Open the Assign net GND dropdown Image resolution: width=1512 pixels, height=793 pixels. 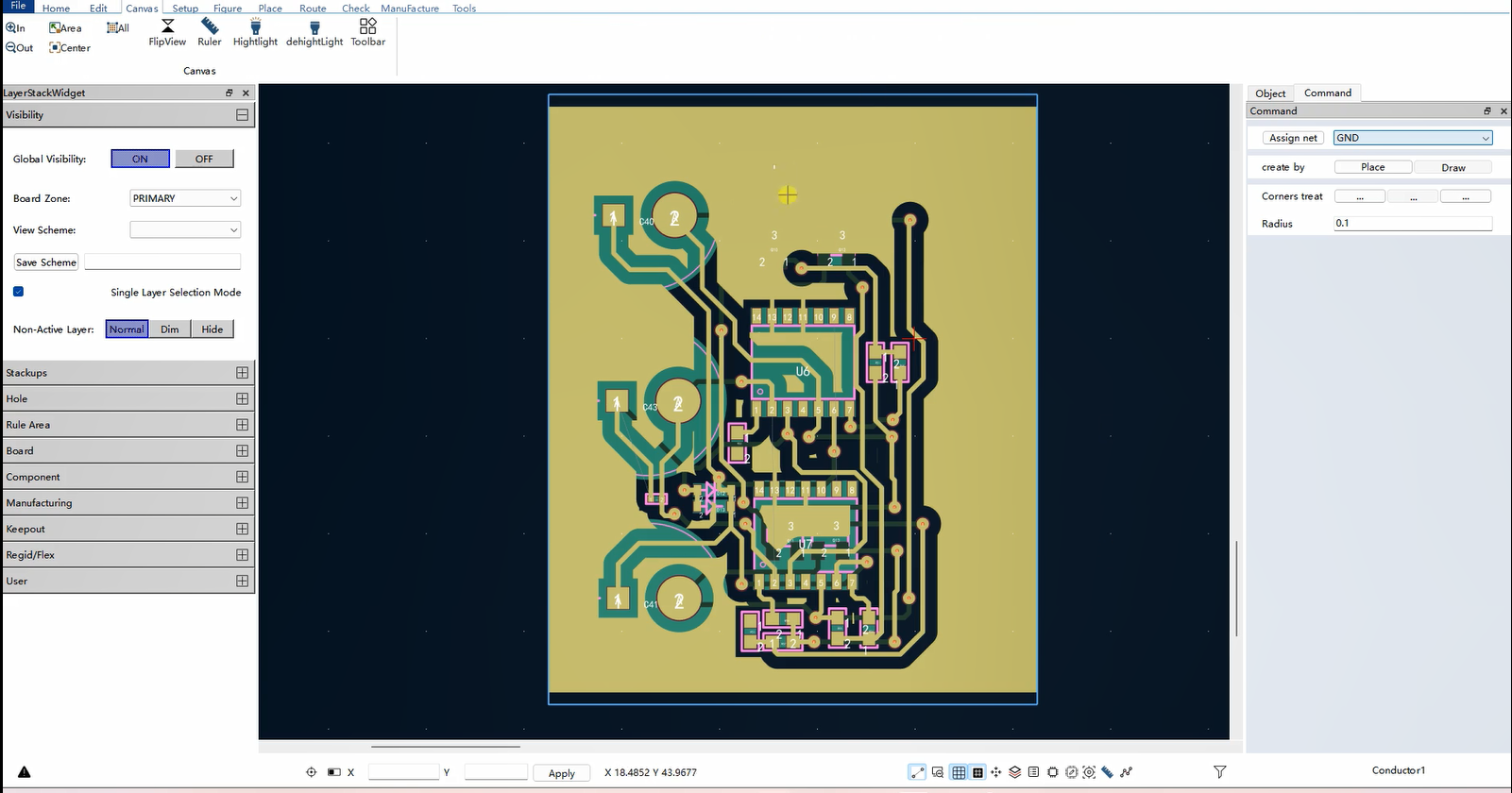click(x=1412, y=138)
